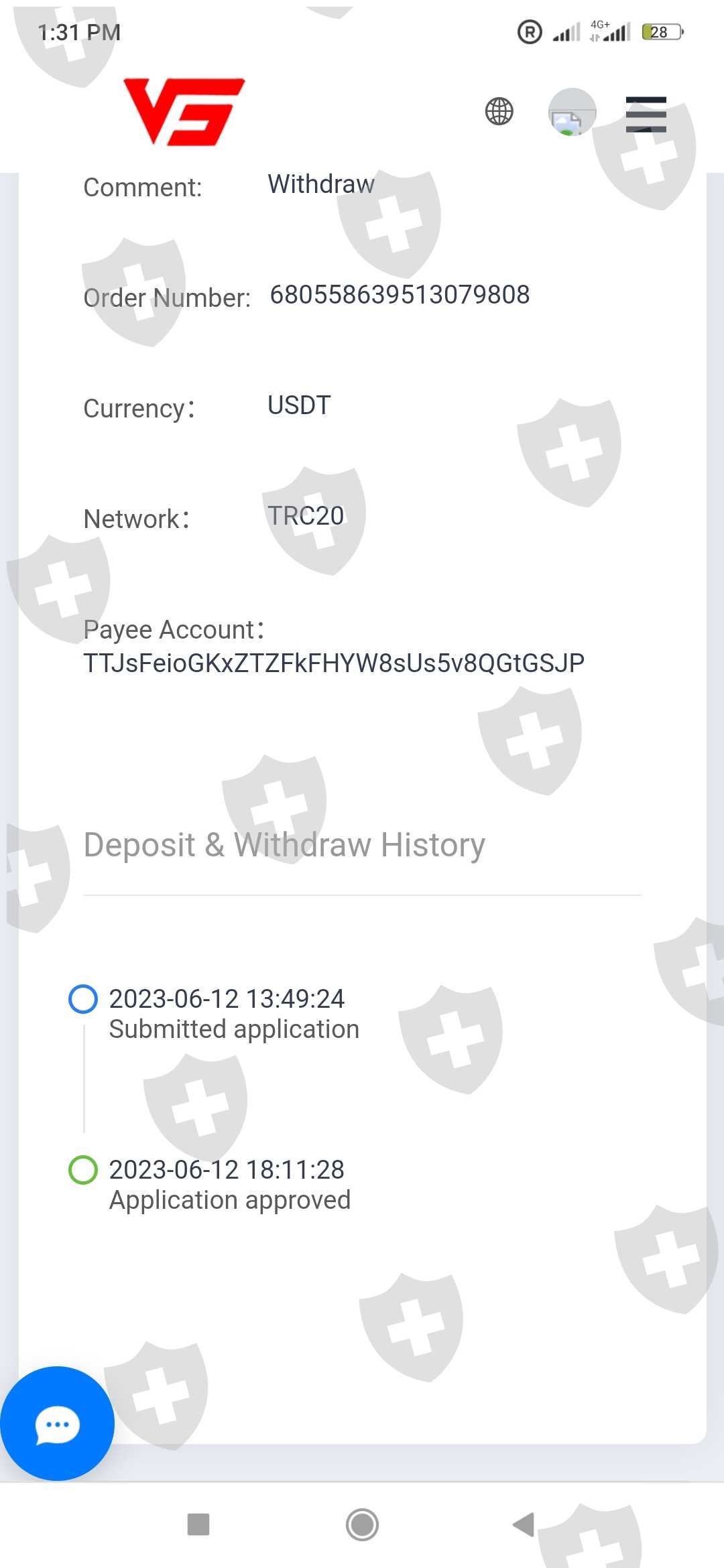Image resolution: width=724 pixels, height=1568 pixels.
Task: Tap the red VS logo
Action: [184, 111]
